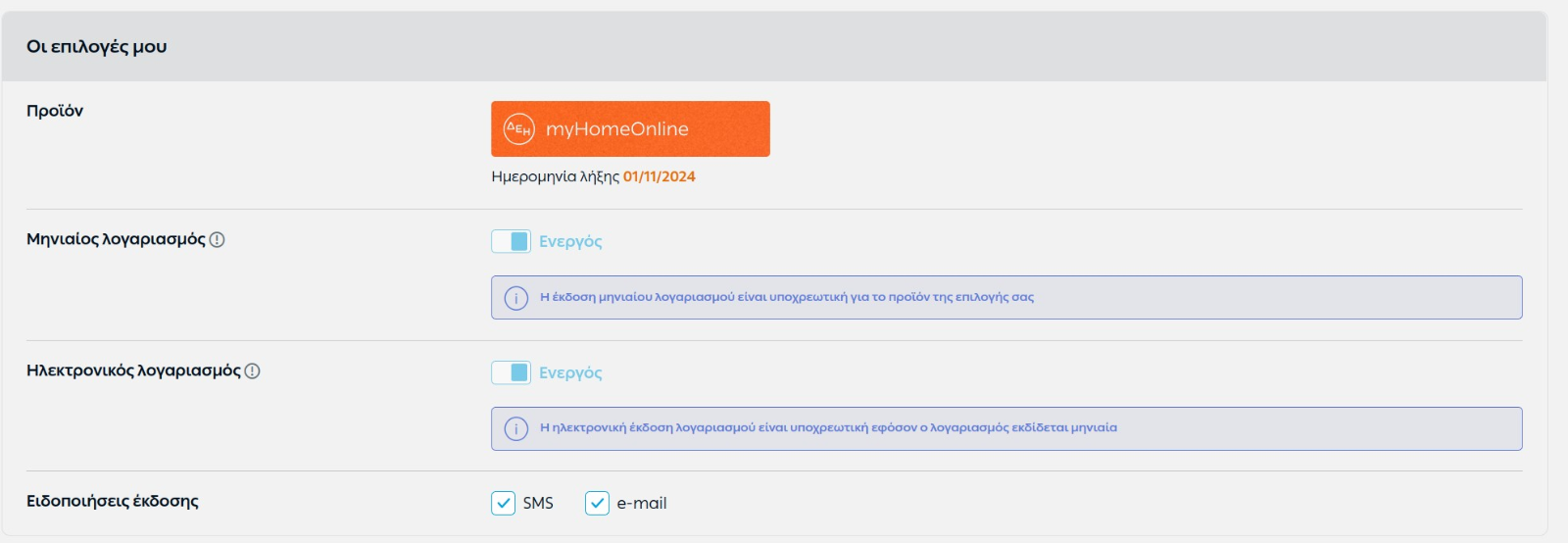Screen dimensions: 1568x543
Task: Click the e-mail label text
Action: [x=642, y=503]
